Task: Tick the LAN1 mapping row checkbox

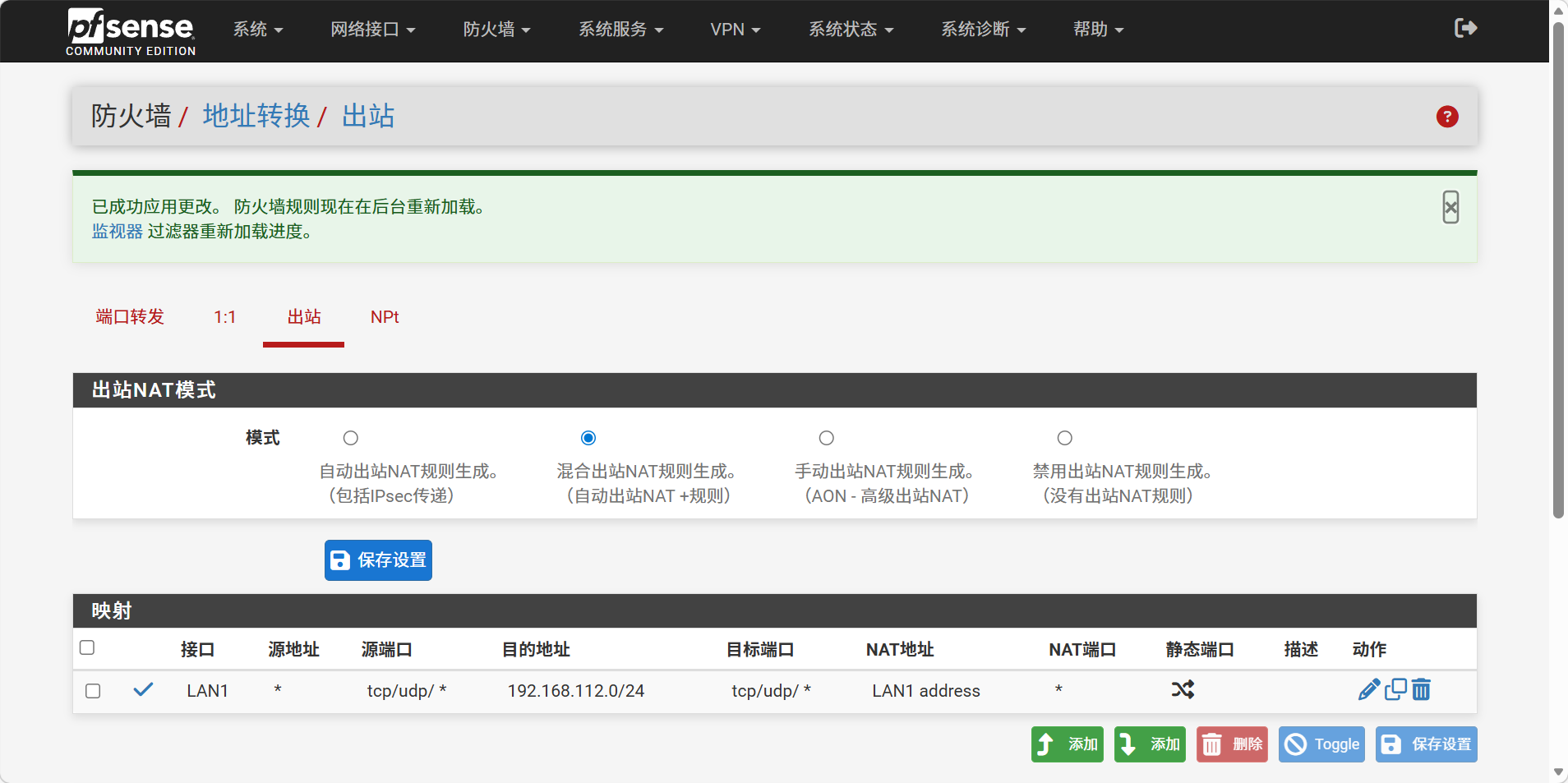Action: pyautogui.click(x=93, y=691)
